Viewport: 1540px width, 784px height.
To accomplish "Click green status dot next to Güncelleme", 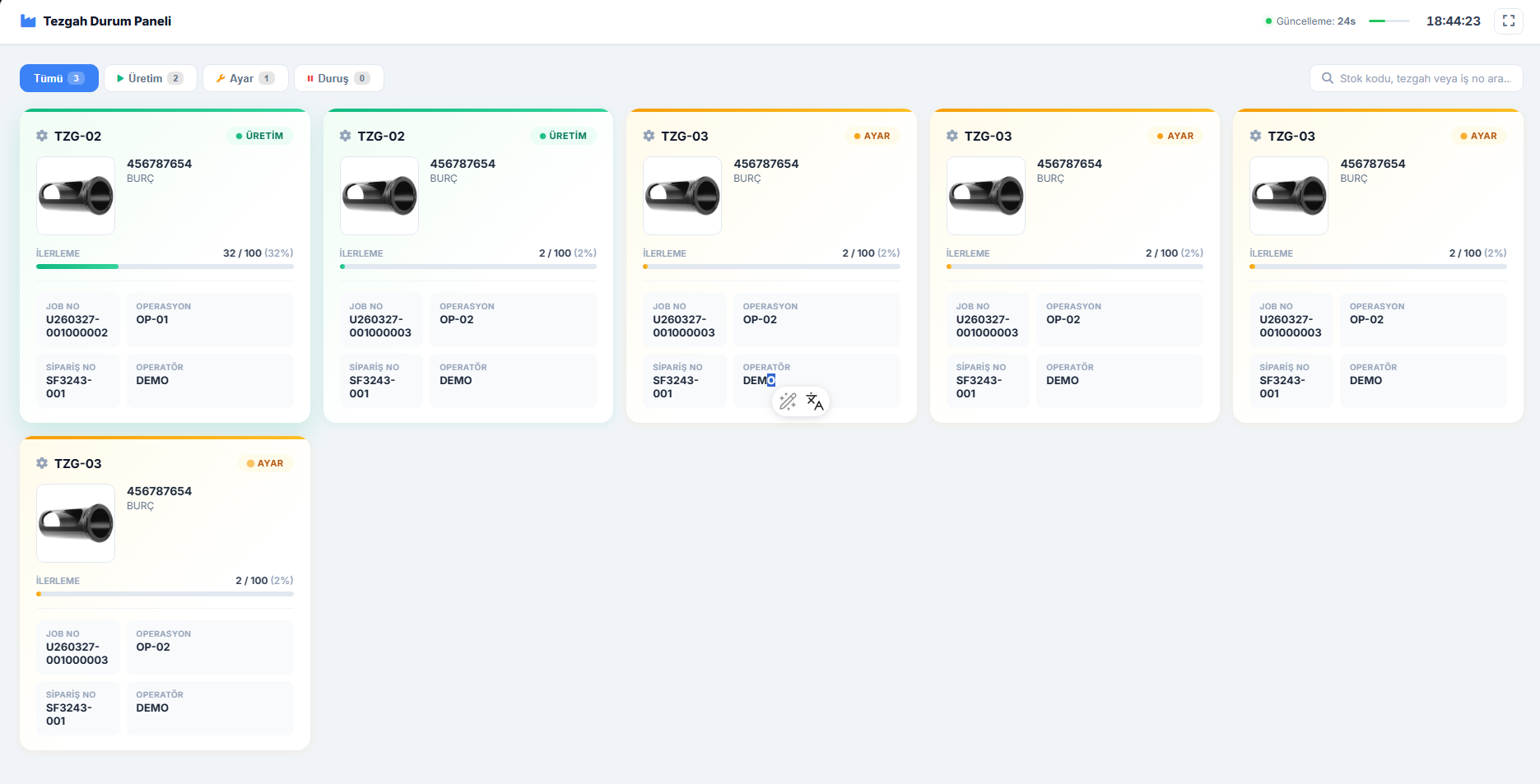I will 1268,21.
